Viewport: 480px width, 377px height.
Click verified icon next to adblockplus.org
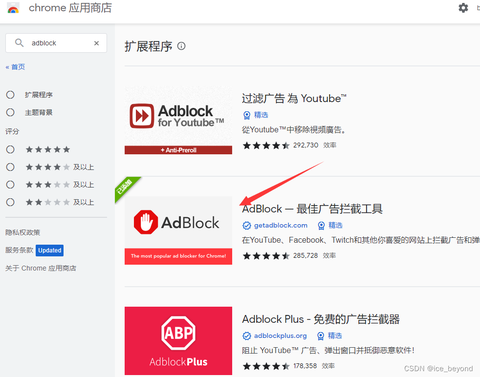(247, 336)
